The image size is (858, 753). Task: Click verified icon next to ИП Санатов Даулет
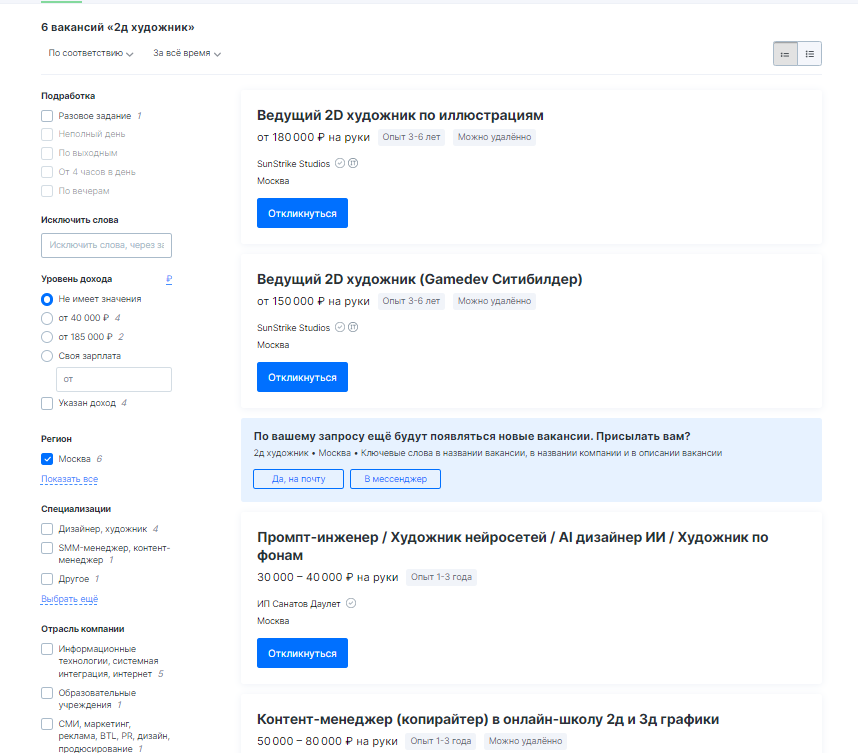click(x=351, y=603)
